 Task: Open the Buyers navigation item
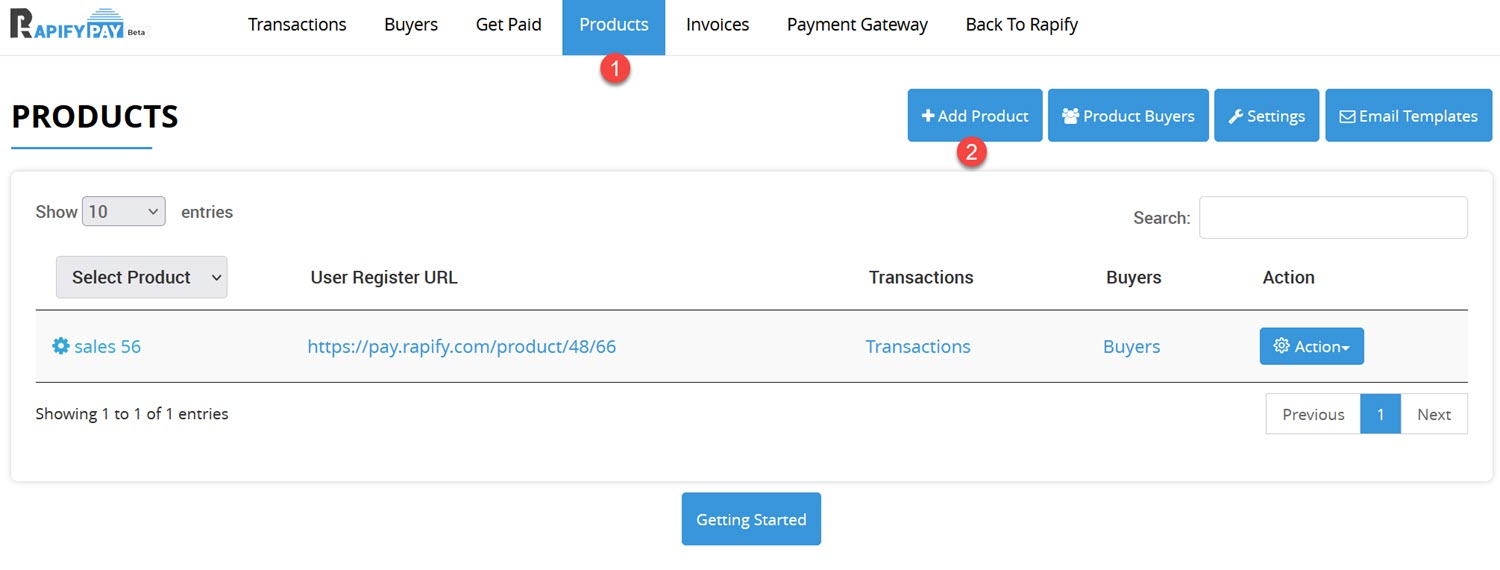(411, 25)
